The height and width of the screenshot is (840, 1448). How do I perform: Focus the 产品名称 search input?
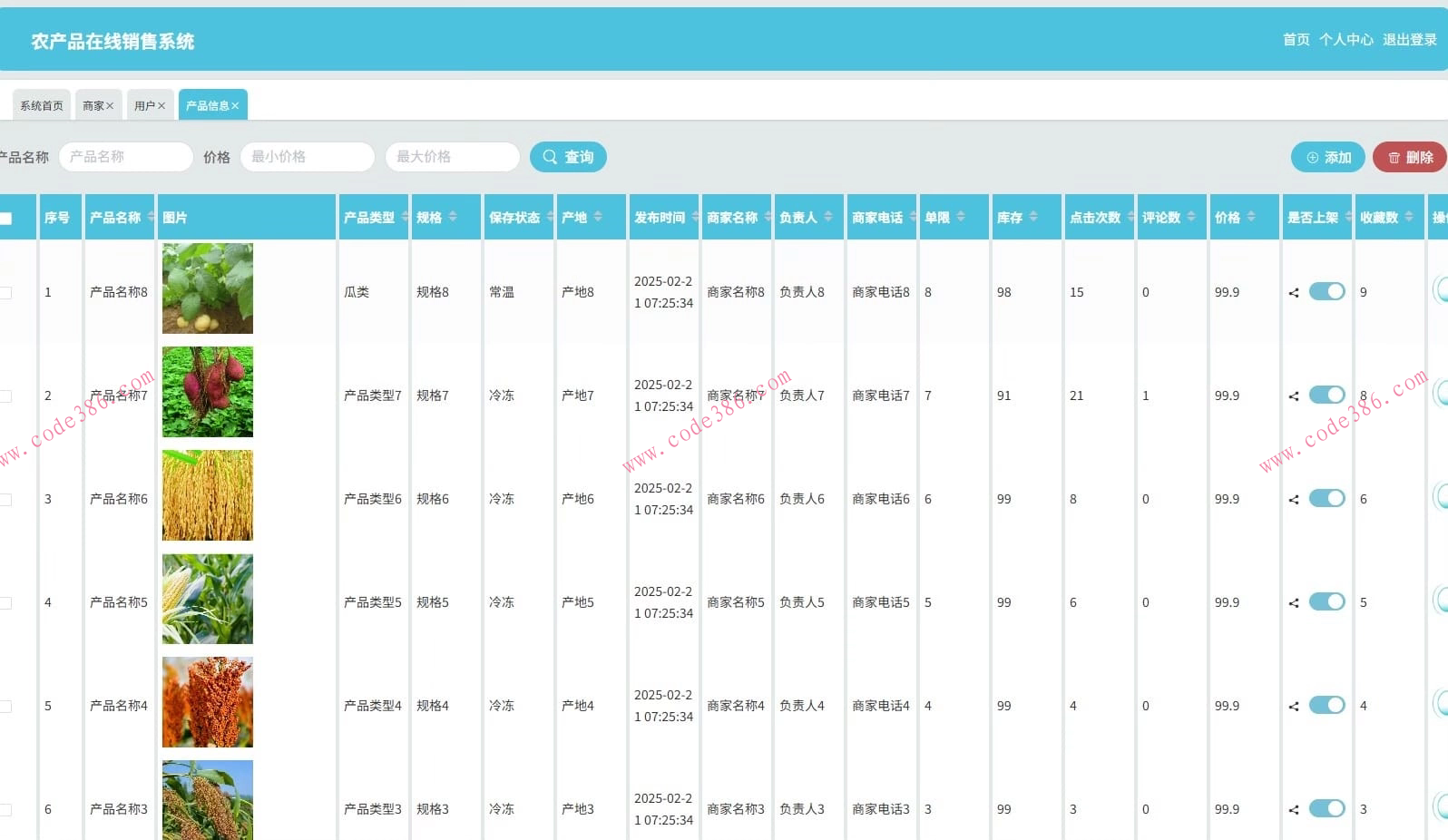pyautogui.click(x=126, y=157)
